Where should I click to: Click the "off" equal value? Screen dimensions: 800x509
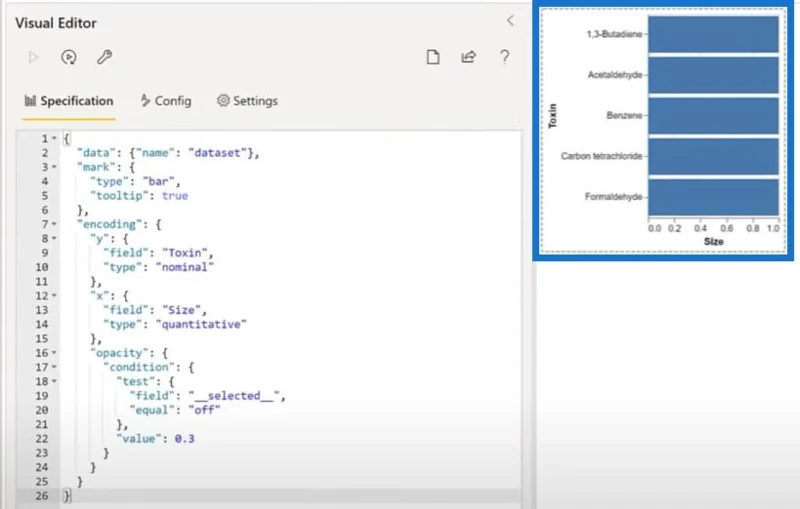(x=204, y=410)
